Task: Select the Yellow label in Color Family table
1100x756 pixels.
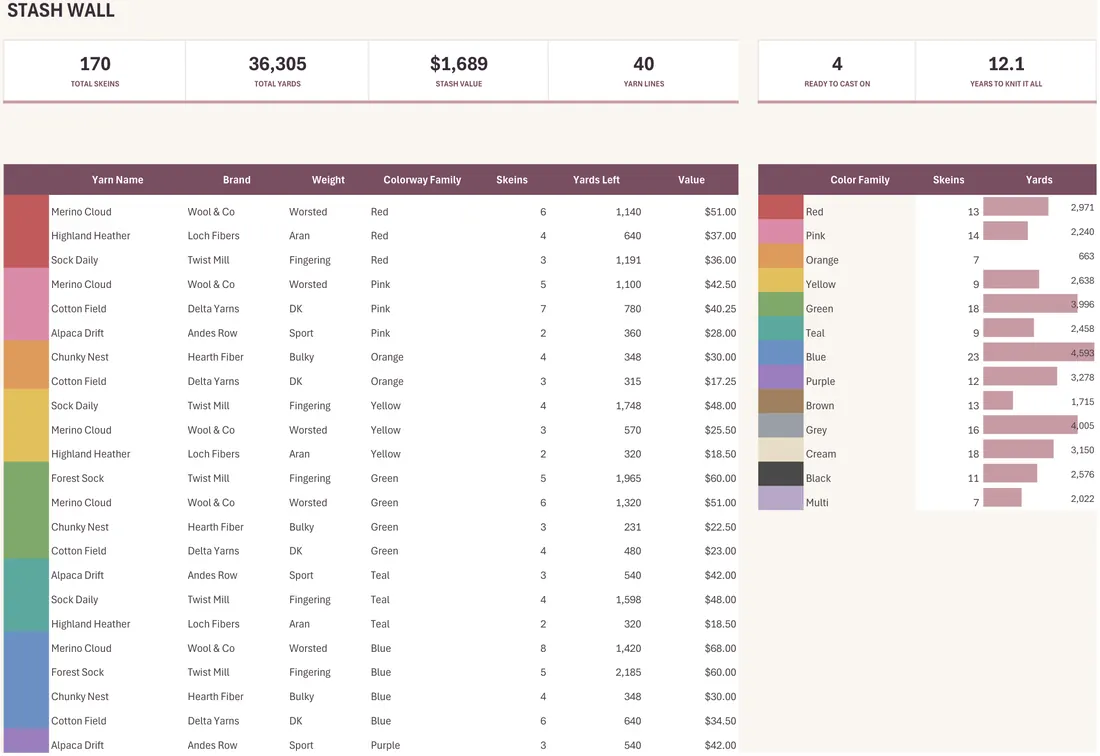Action: pyautogui.click(x=821, y=284)
